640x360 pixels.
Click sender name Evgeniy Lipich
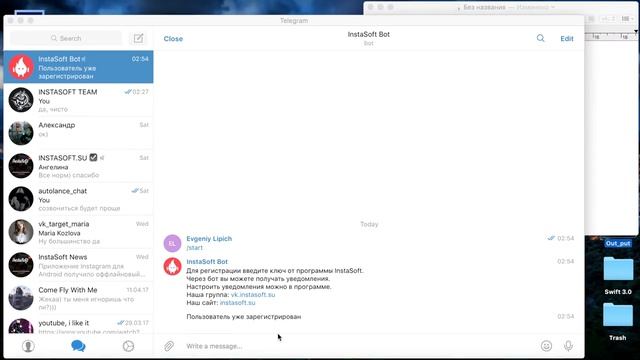coord(209,239)
